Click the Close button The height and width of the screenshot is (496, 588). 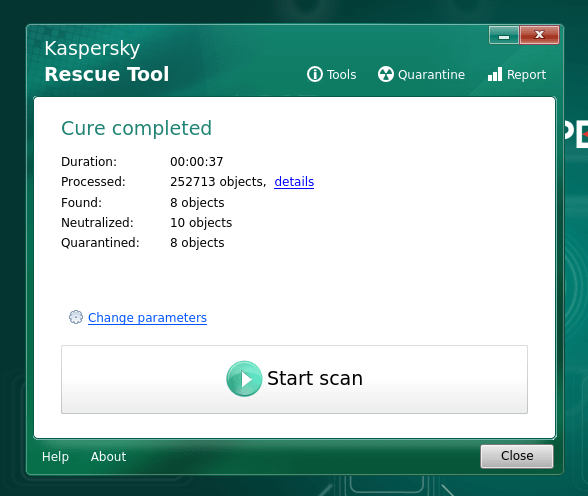[517, 456]
